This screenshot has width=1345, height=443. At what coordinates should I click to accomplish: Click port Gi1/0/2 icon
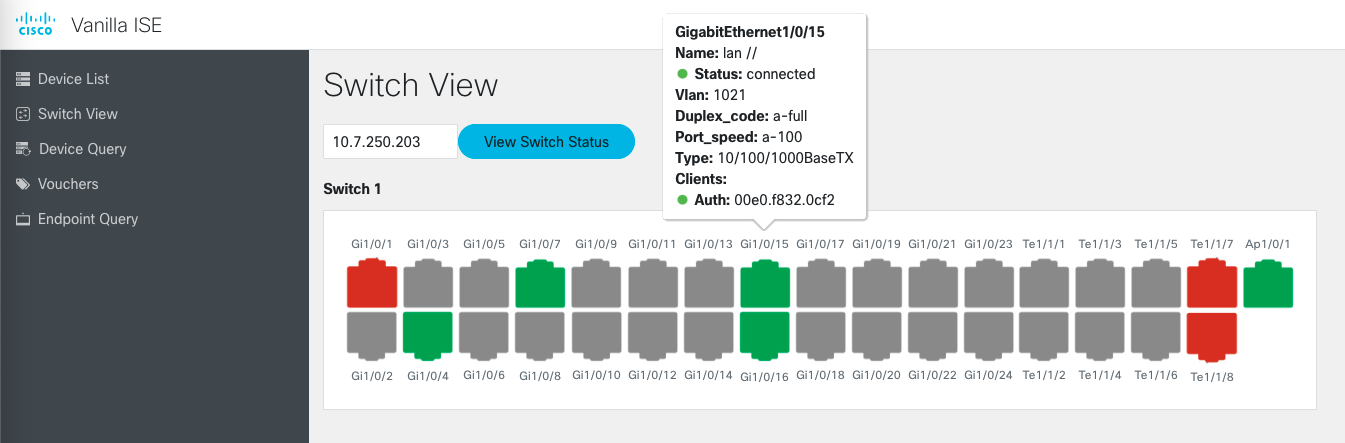pyautogui.click(x=372, y=336)
